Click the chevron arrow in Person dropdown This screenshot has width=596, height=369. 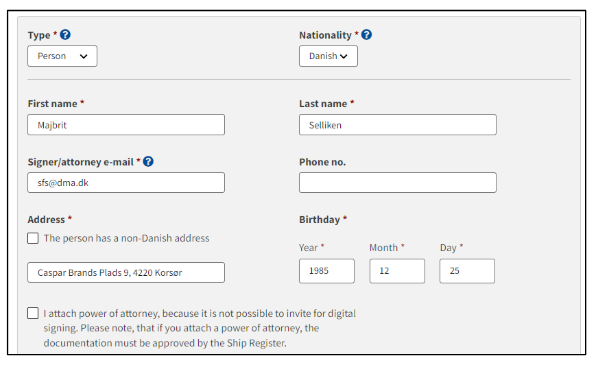[84, 56]
